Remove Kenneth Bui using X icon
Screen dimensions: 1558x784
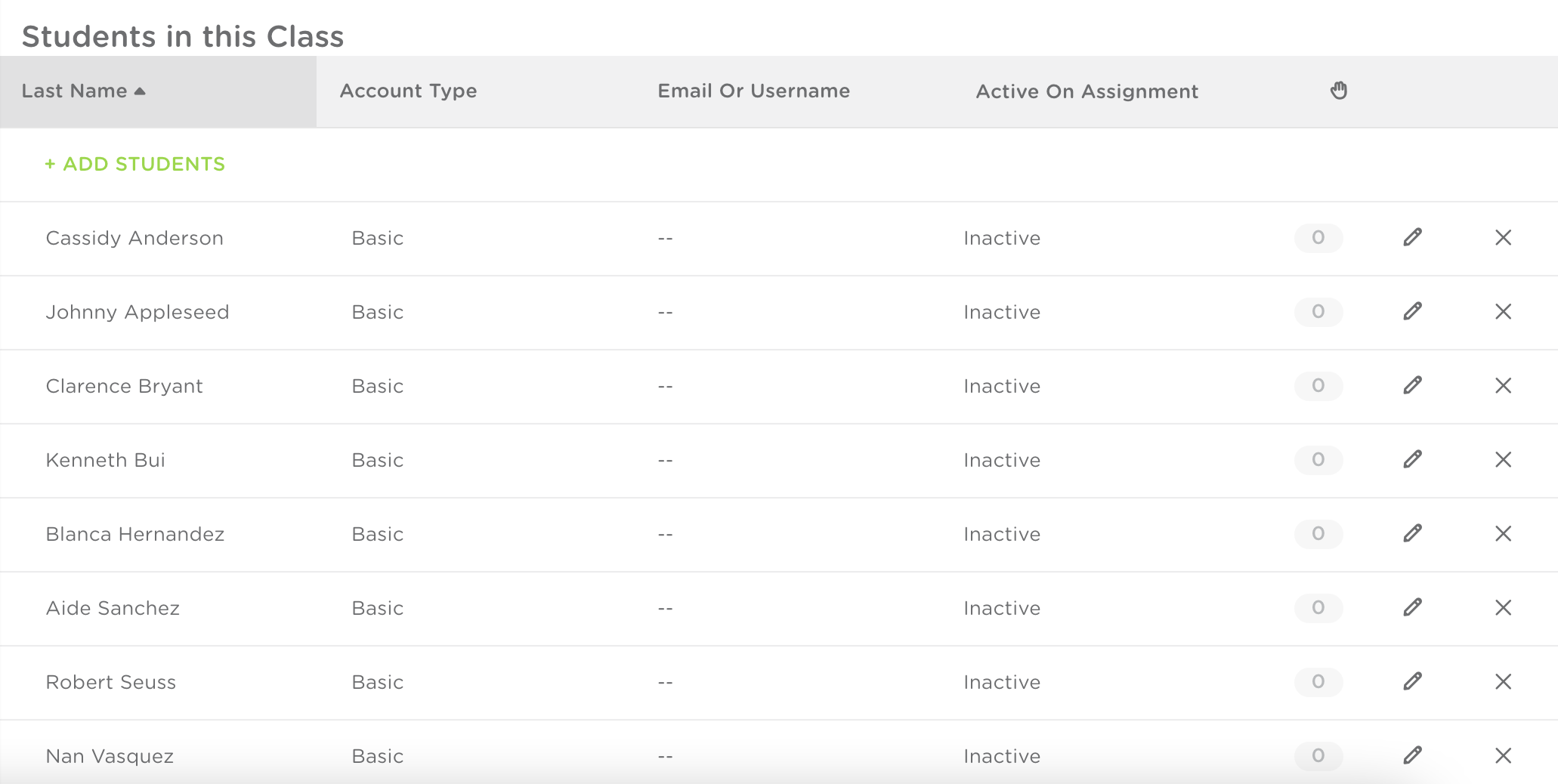tap(1503, 460)
